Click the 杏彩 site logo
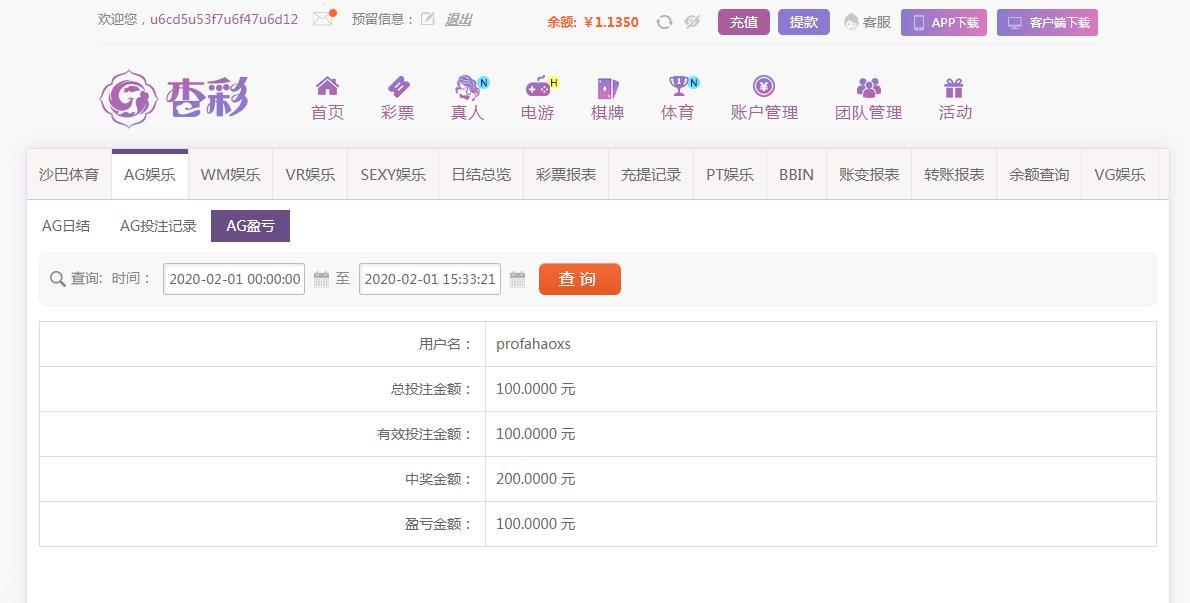The width and height of the screenshot is (1190, 603). click(175, 98)
